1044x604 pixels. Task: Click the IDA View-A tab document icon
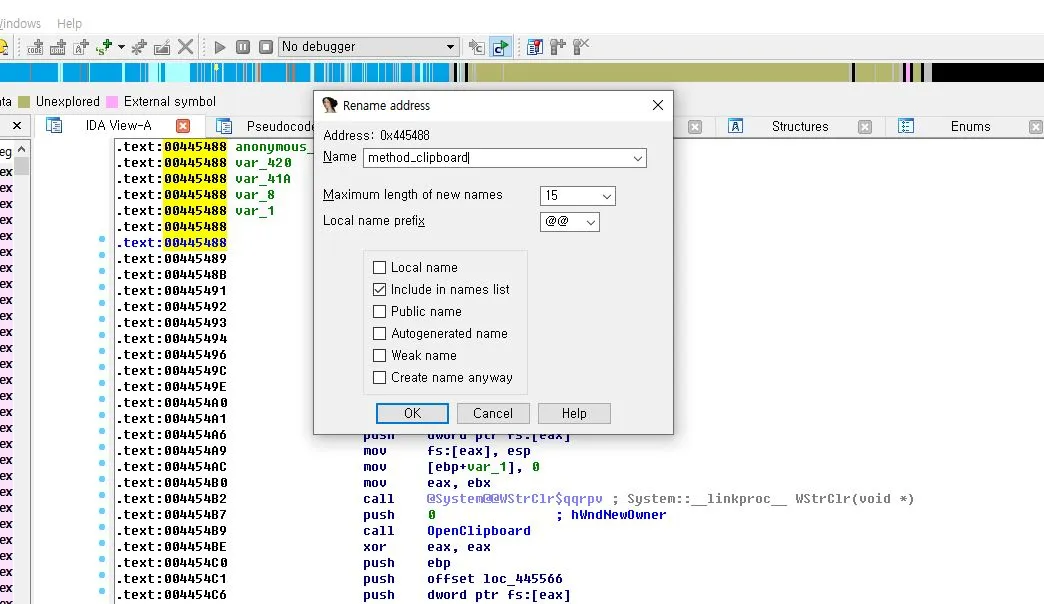click(x=54, y=125)
